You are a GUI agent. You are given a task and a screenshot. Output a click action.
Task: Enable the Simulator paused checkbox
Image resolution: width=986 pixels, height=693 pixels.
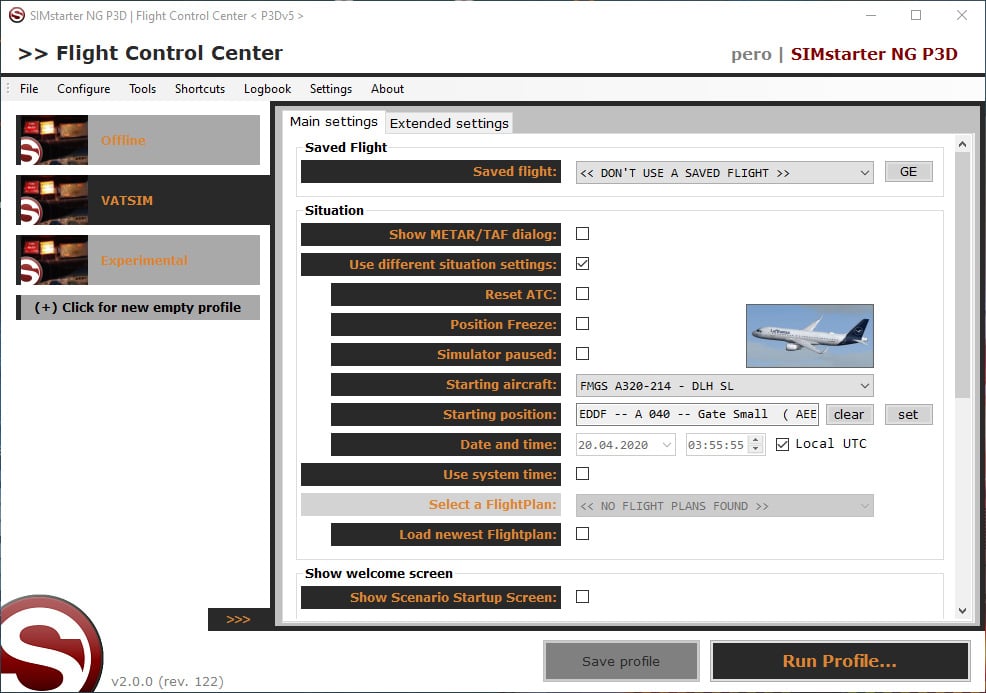(x=582, y=354)
